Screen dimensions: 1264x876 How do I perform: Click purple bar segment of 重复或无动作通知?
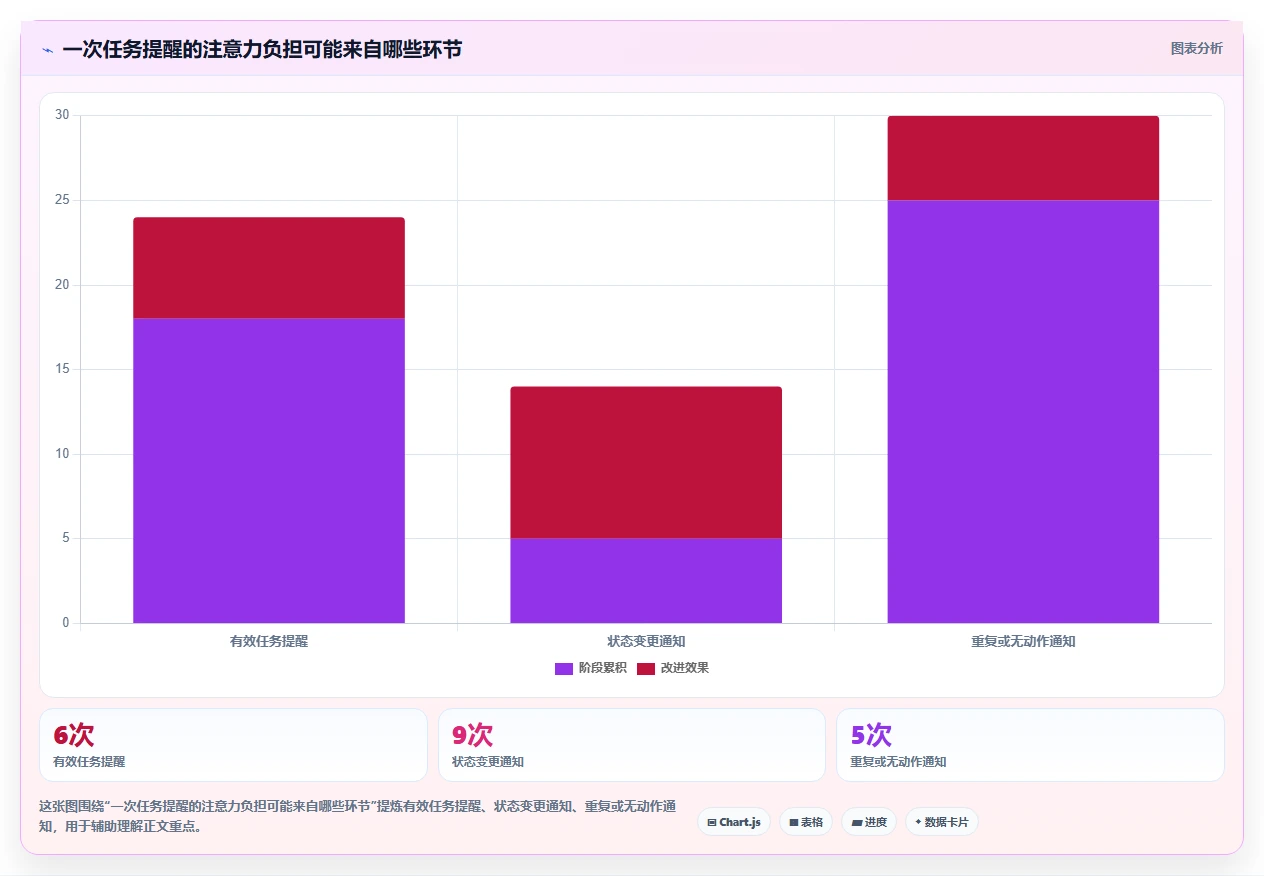(x=1023, y=411)
